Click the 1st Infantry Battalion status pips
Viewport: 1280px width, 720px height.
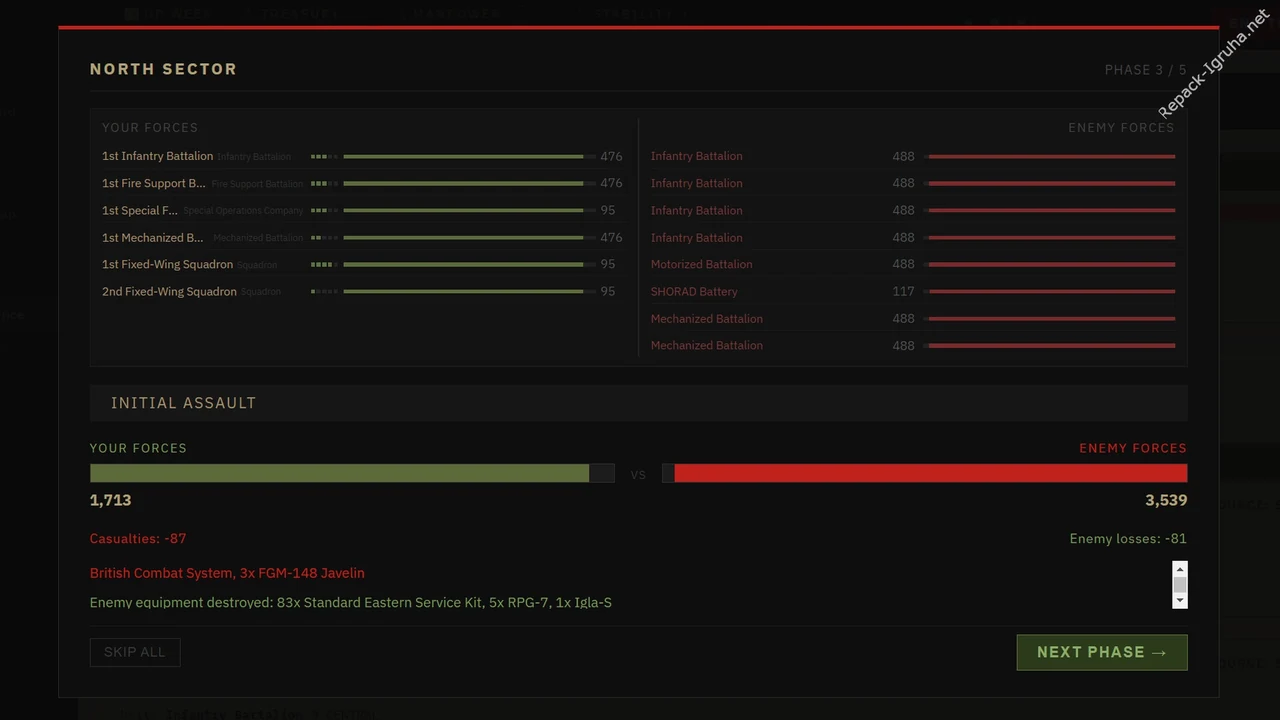point(324,156)
